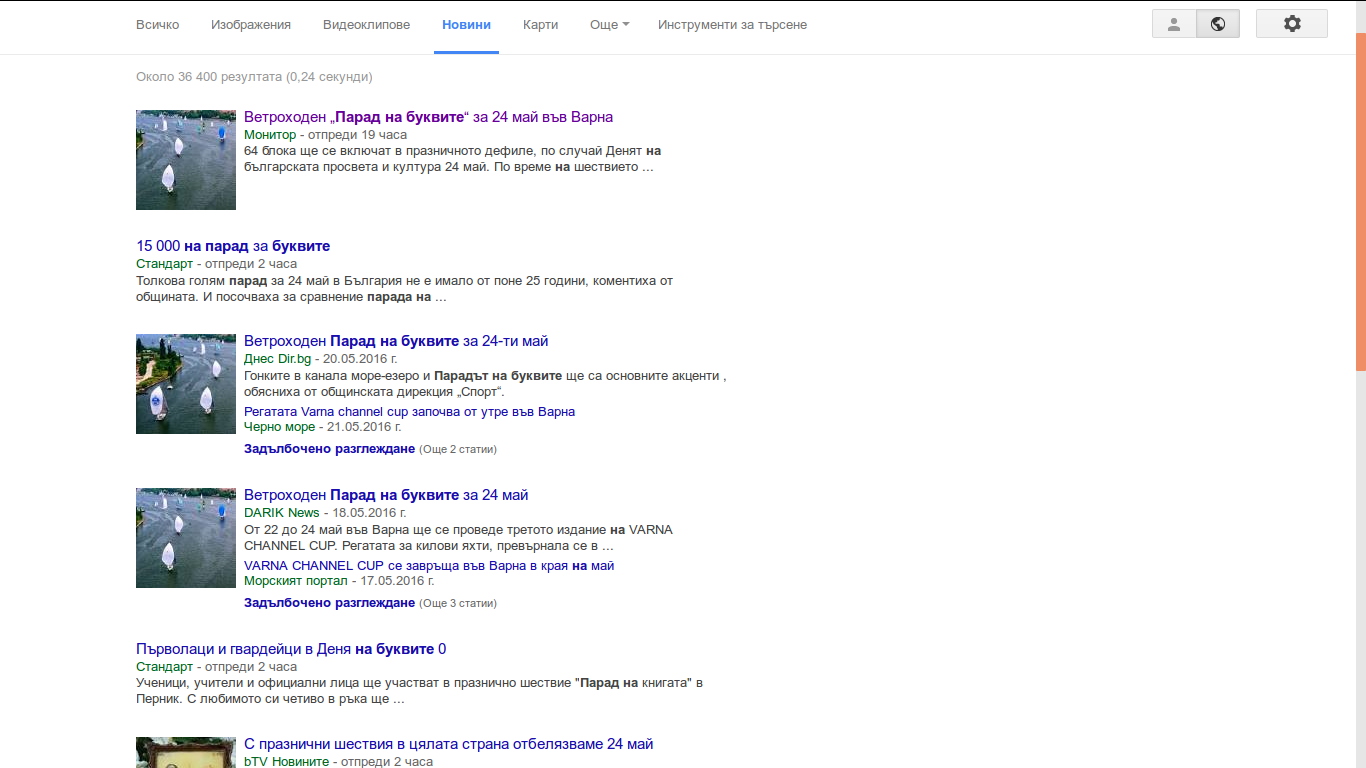Click the first result's sailboat thumbnail
Screen dimensions: 1366x768
tap(186, 160)
